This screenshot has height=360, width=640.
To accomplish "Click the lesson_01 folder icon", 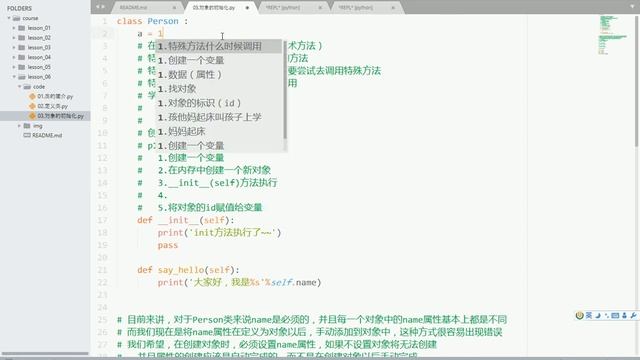I will [x=22, y=28].
